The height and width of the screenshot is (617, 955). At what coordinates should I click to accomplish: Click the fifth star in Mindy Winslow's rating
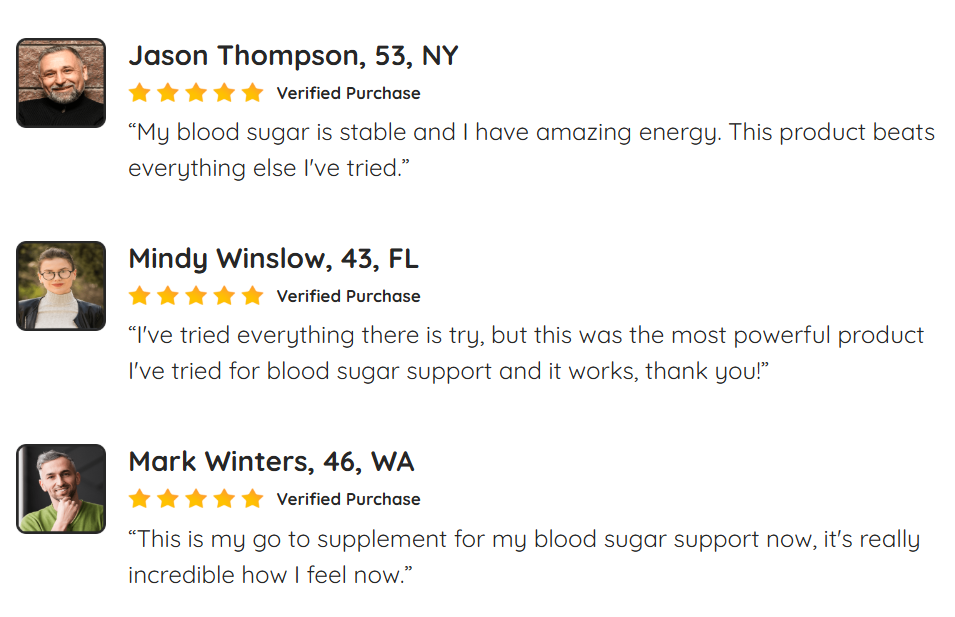tap(252, 296)
